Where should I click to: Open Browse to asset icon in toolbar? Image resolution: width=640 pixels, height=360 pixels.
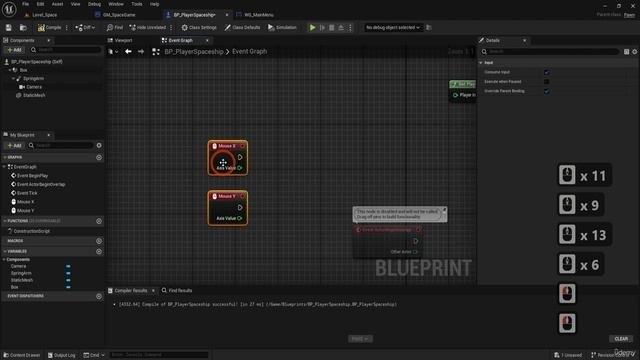point(23,27)
